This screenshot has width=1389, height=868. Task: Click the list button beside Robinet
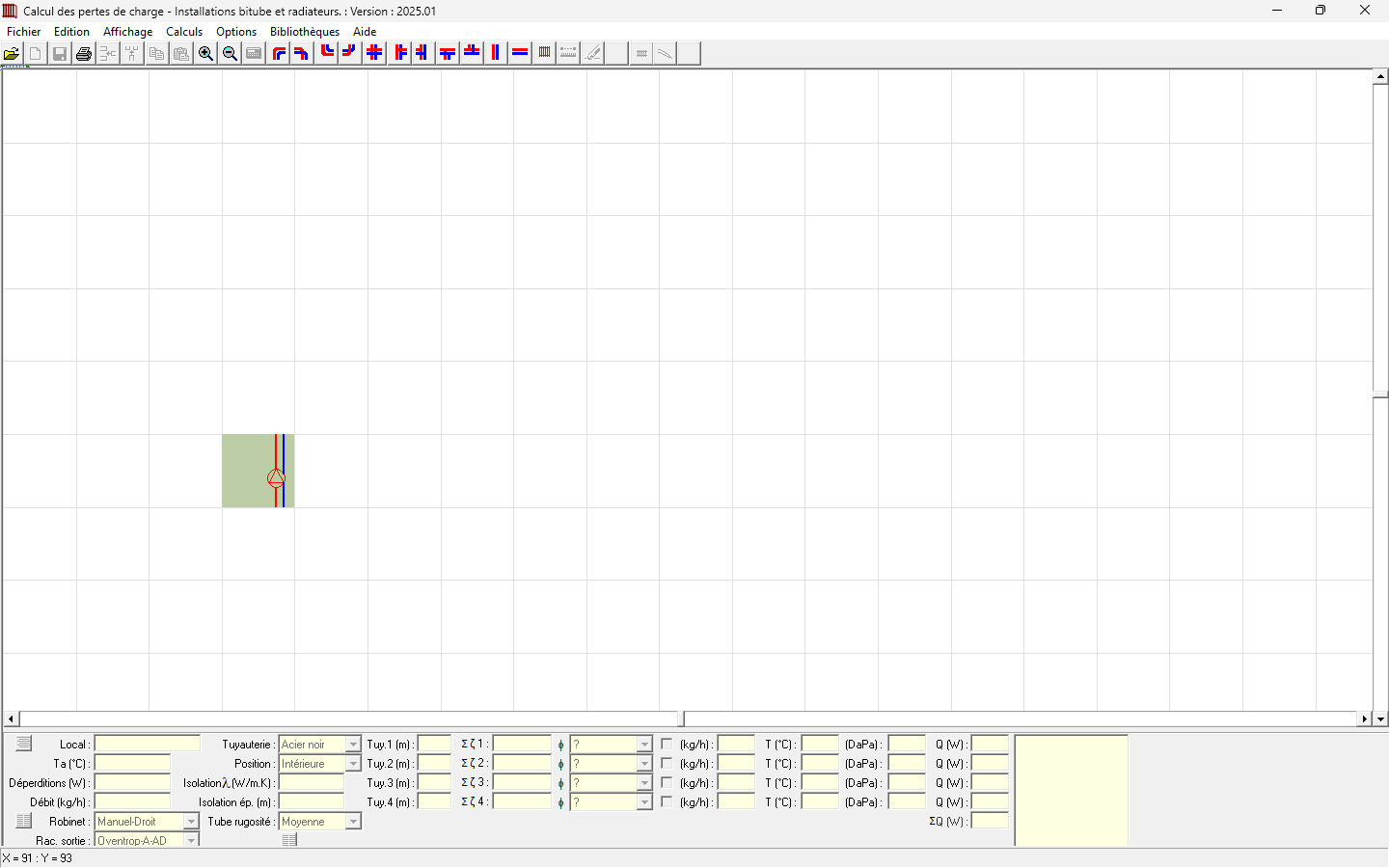(x=24, y=821)
